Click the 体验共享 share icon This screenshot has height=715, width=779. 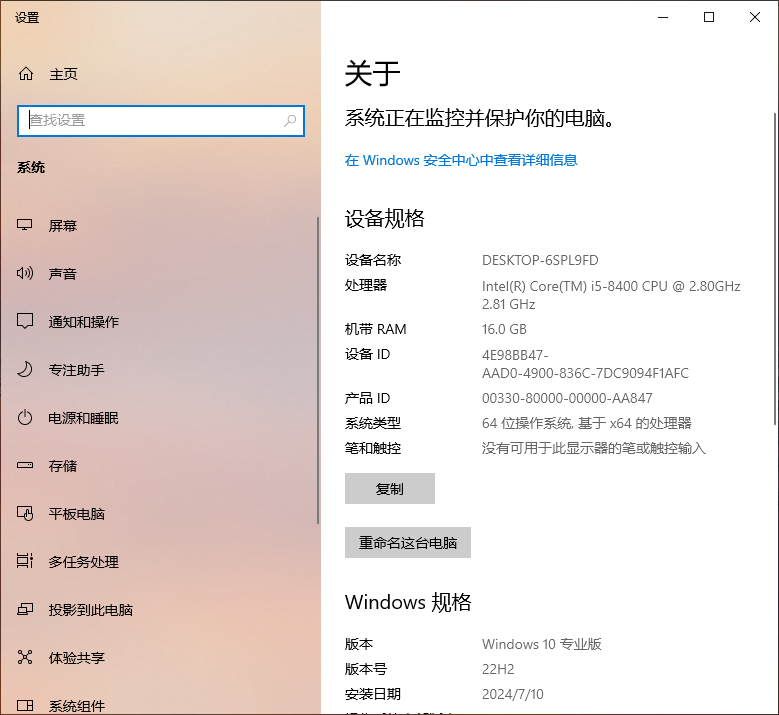pos(25,657)
